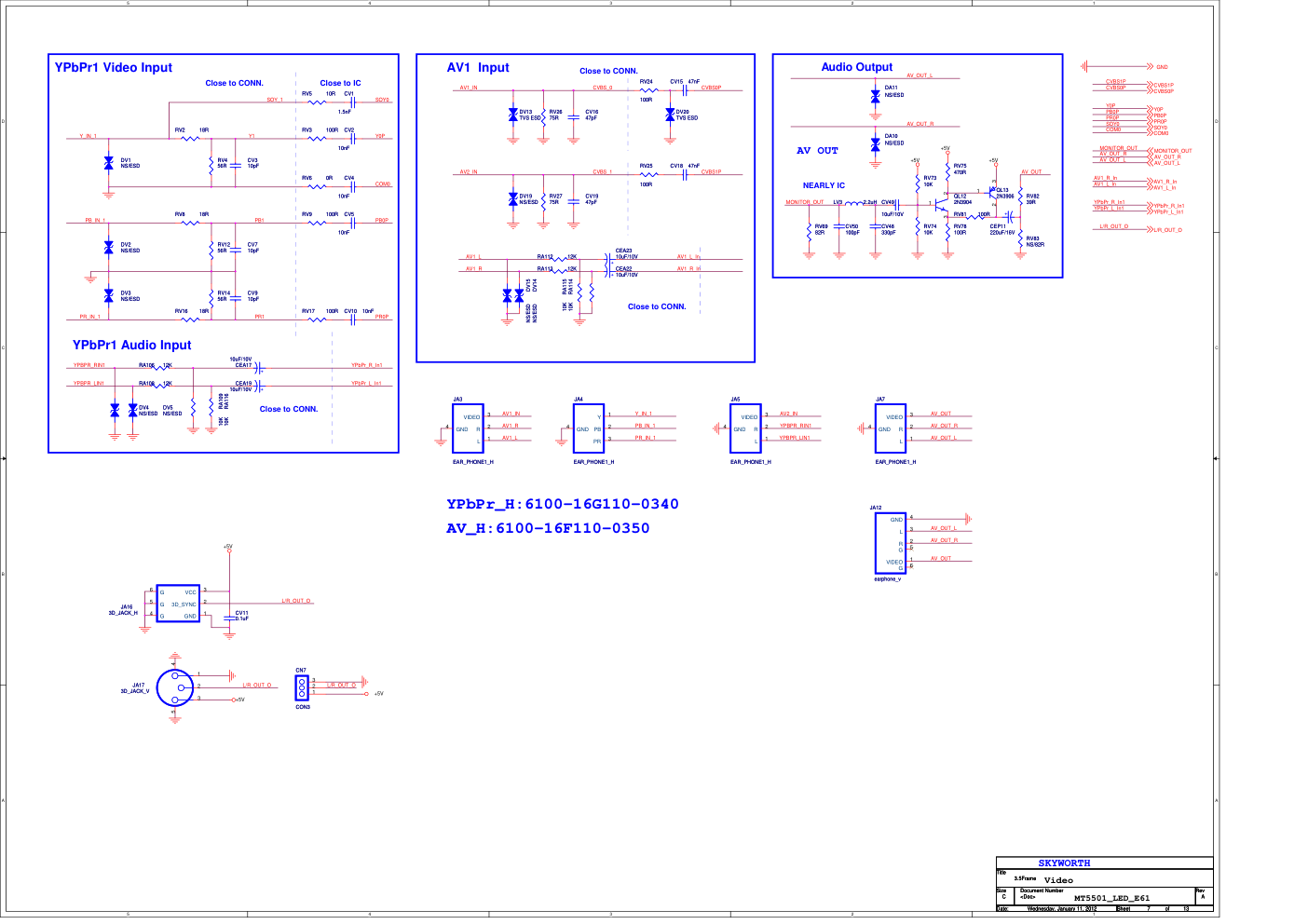Select the 'YPbPr_H:6100-16G110-0340' part number text
The height and width of the screenshot is (924, 1308).
[x=563, y=504]
